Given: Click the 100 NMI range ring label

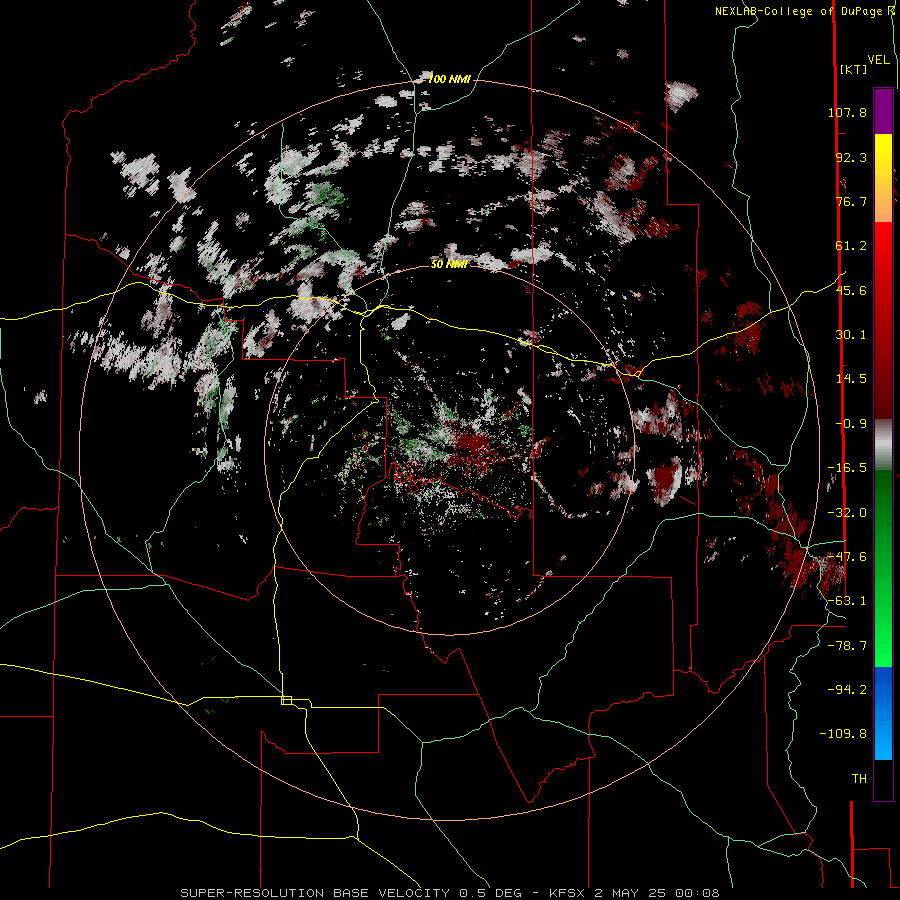Looking at the screenshot, I should pos(449,79).
